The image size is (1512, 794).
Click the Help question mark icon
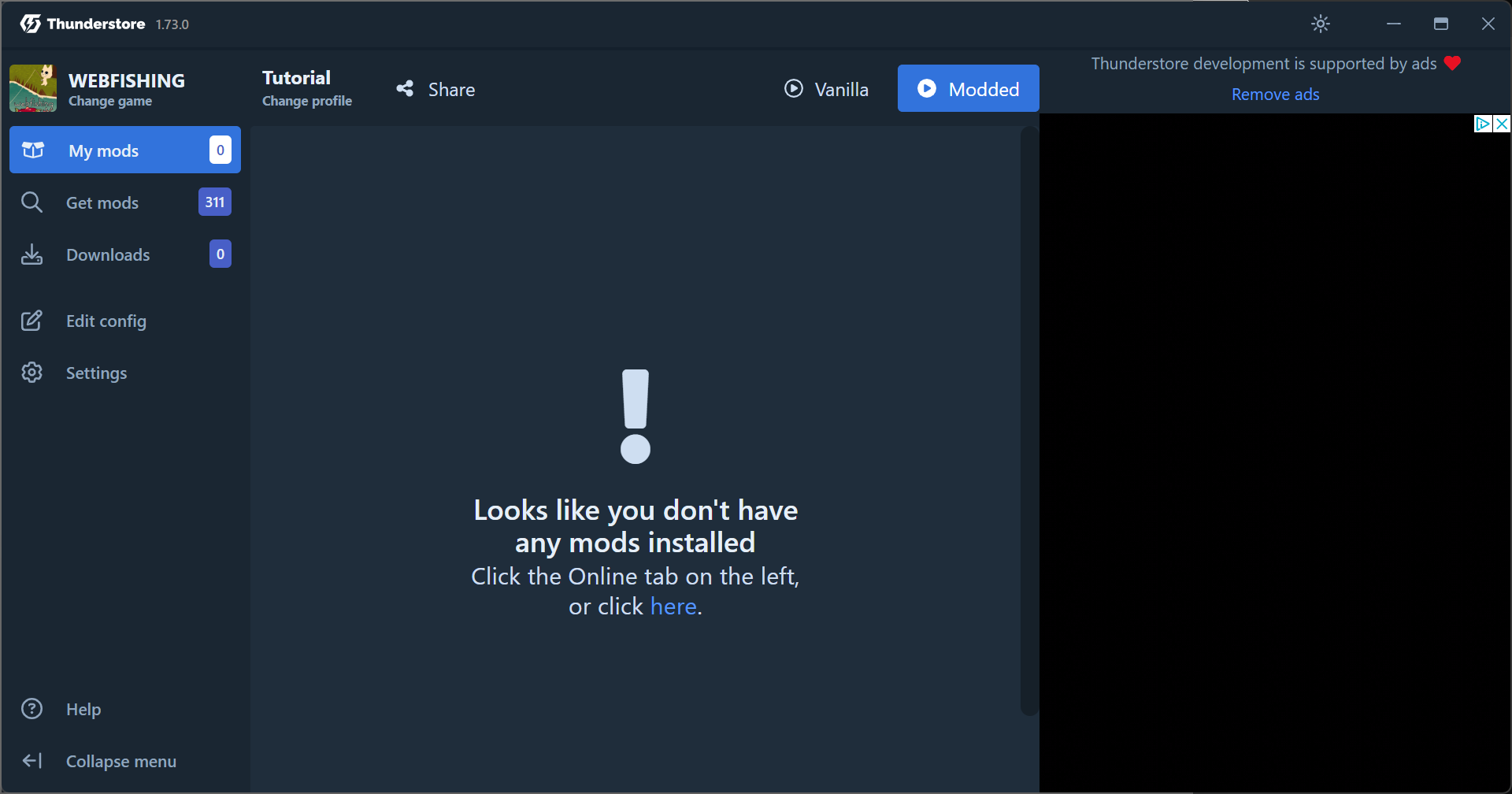tap(31, 709)
